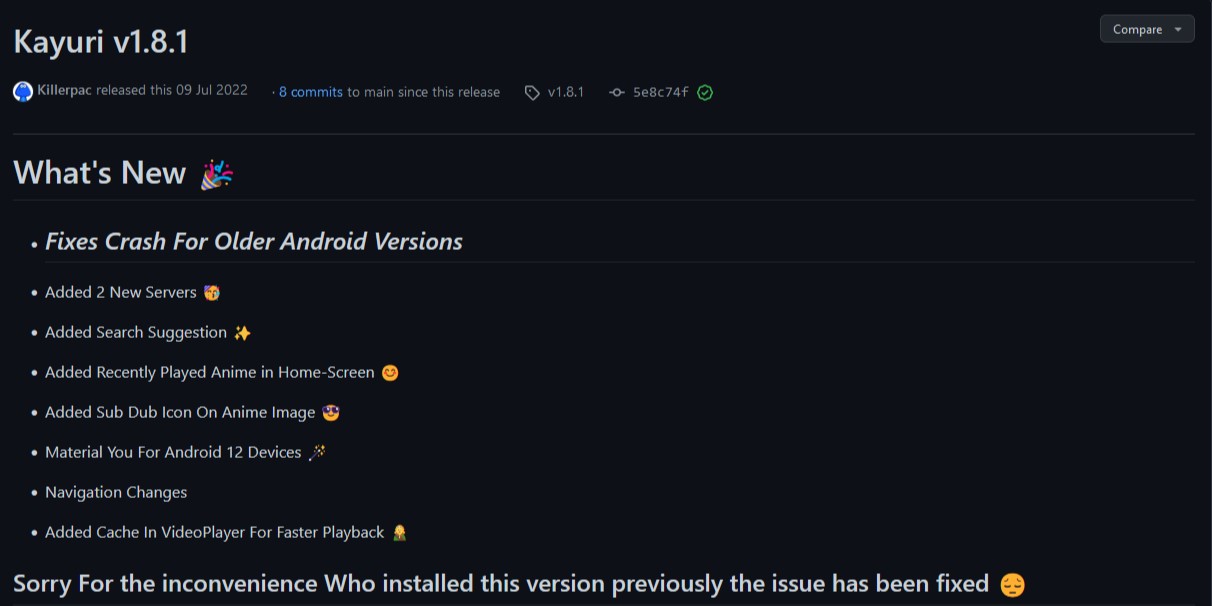Screen dimensions: 1212x606
Task: Click the commit icon beside 5e8c74f
Action: coord(616,92)
